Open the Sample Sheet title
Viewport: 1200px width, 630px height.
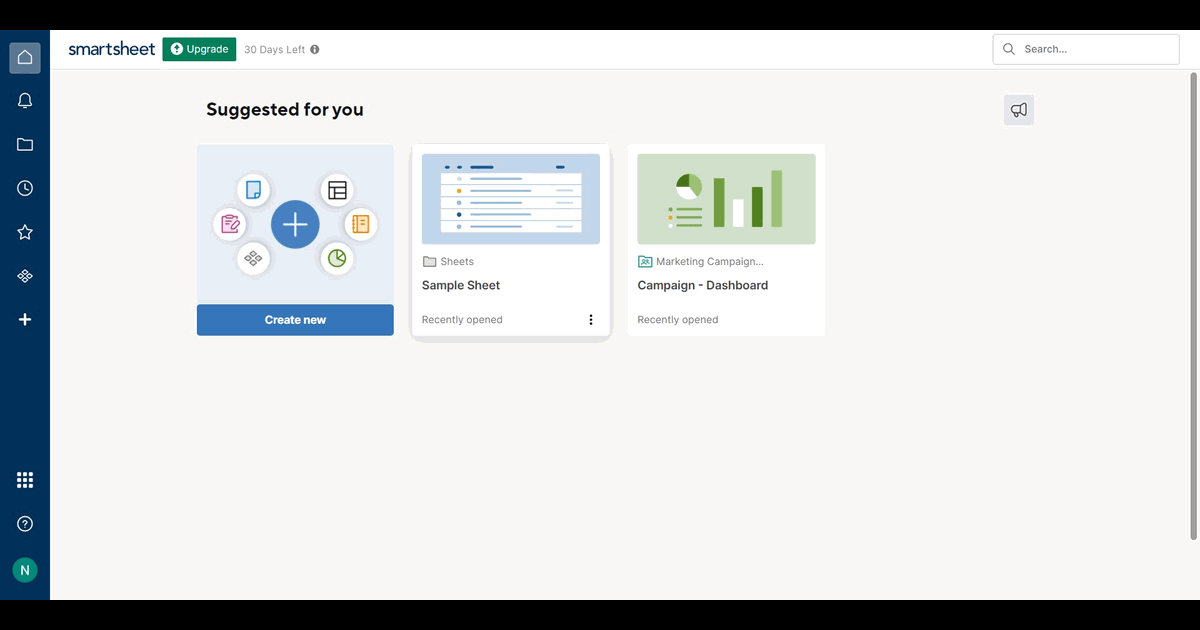click(x=461, y=285)
